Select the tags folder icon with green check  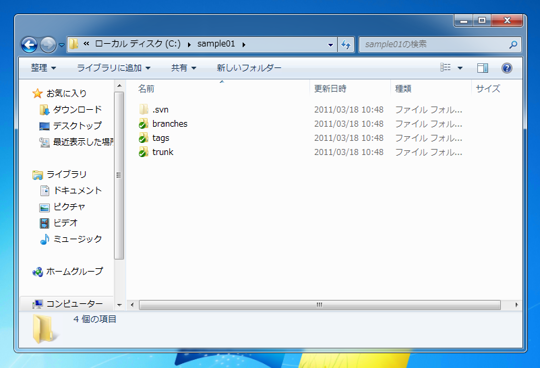[143, 138]
